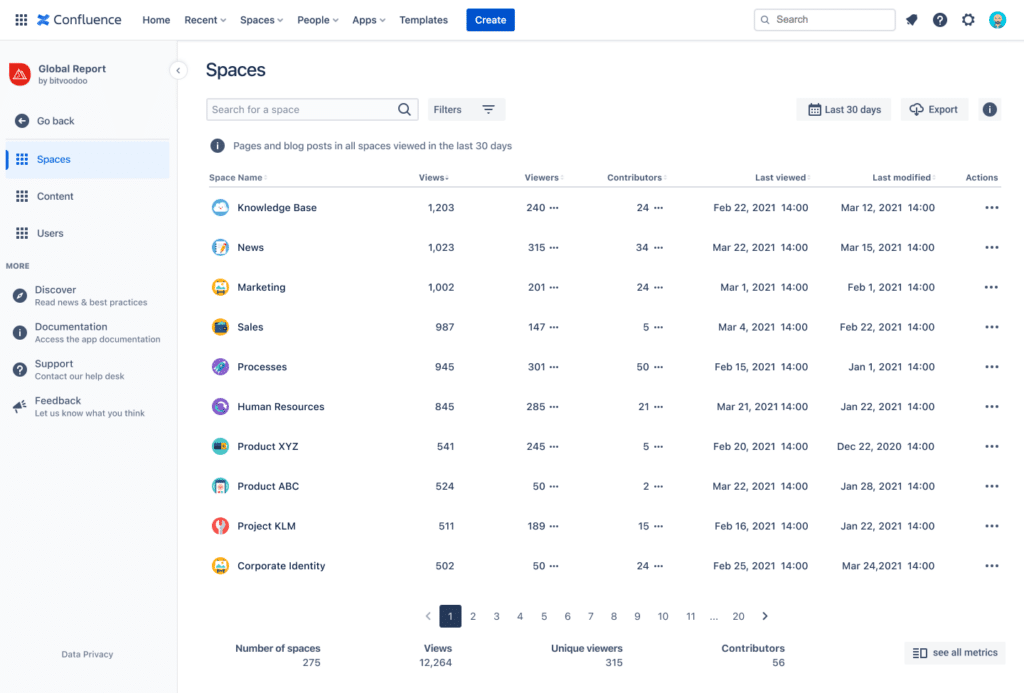Open the settings gear icon
This screenshot has width=1024, height=693.
pyautogui.click(x=968, y=20)
